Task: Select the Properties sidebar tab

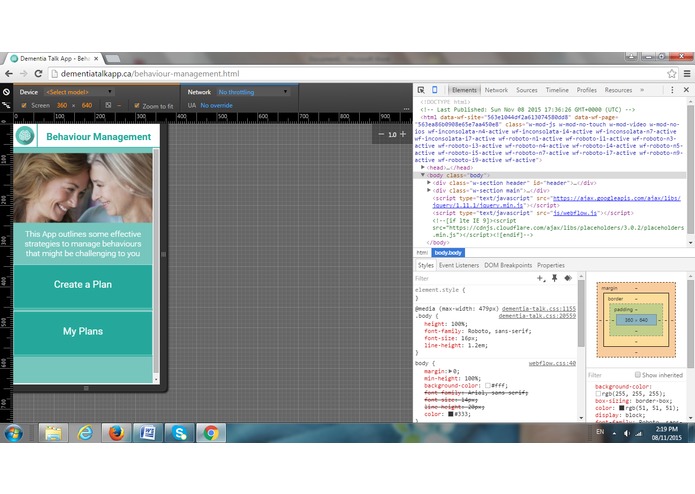Action: [551, 265]
